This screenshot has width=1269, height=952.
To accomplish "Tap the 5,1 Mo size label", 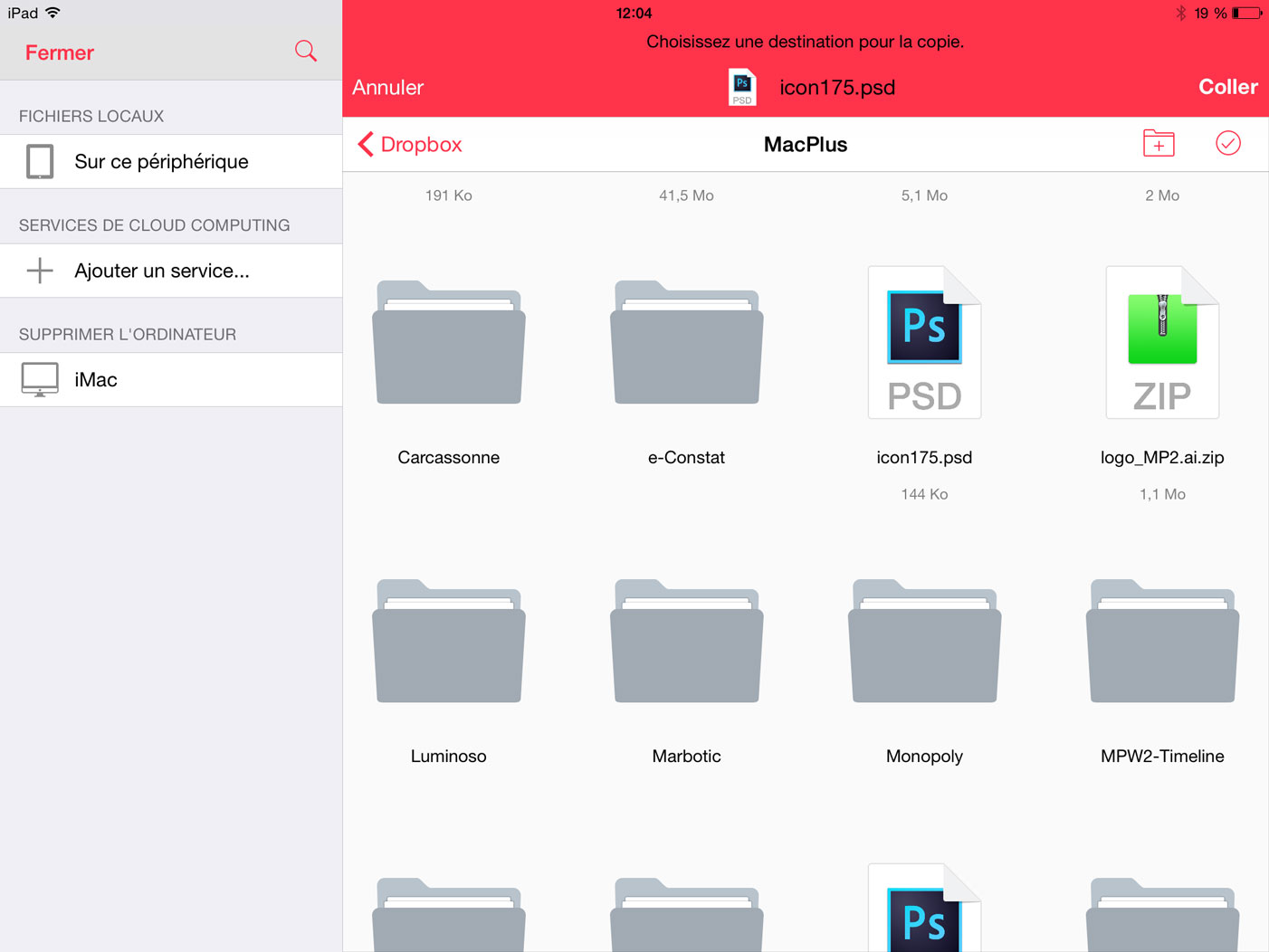I will (x=924, y=195).
